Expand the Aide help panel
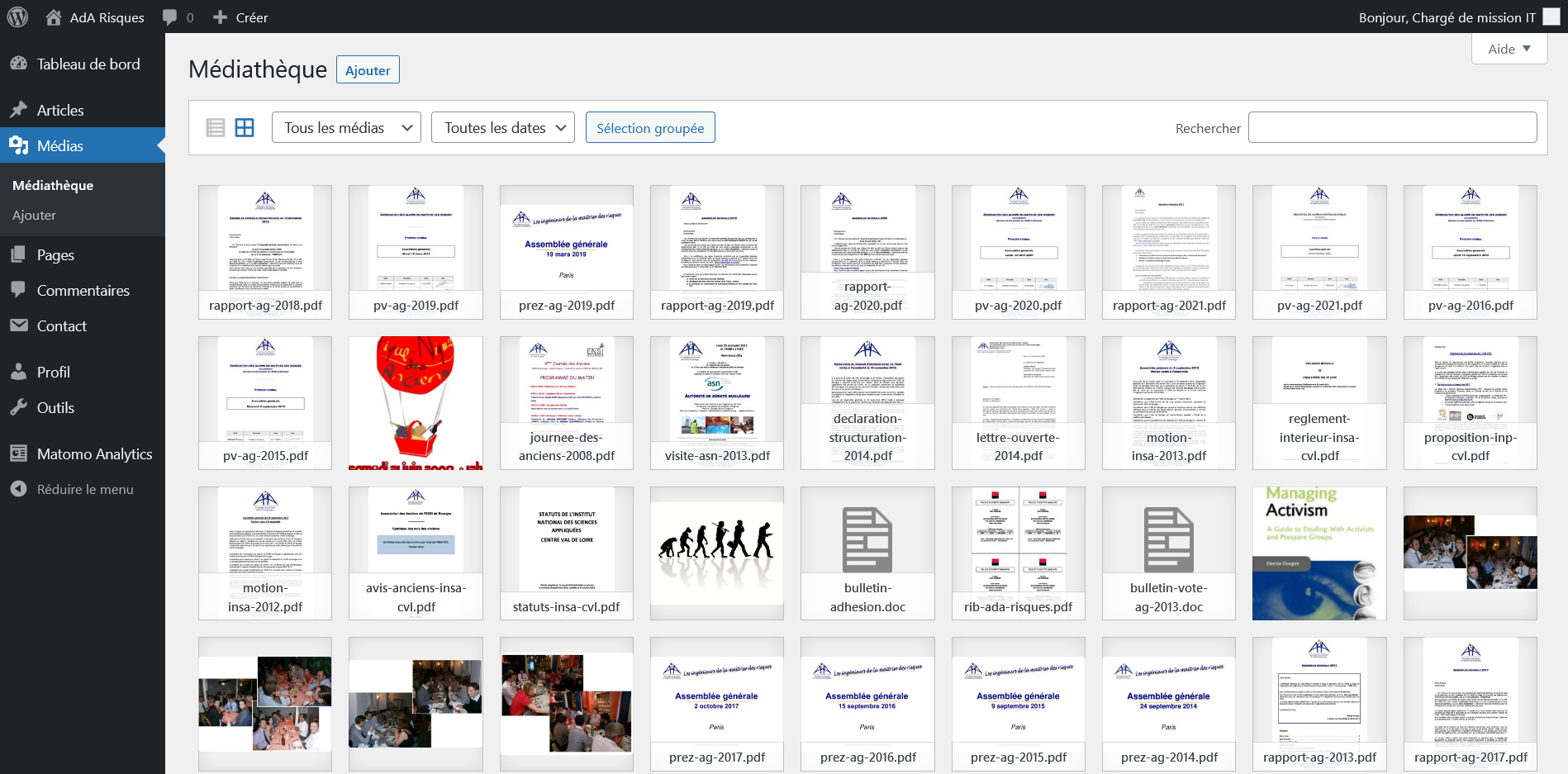This screenshot has width=1568, height=774. (x=1509, y=49)
